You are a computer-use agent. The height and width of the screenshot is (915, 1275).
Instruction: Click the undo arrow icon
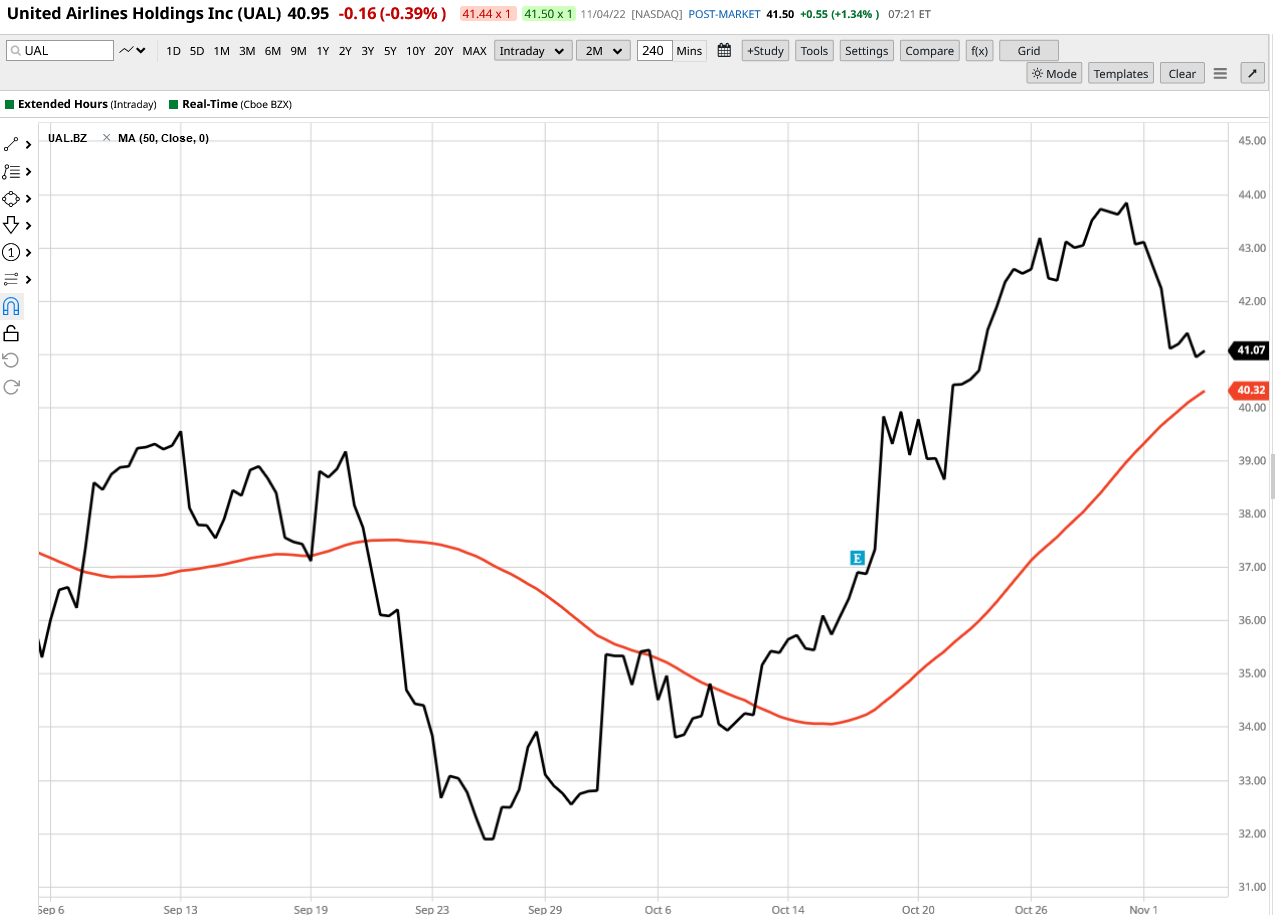[x=11, y=360]
